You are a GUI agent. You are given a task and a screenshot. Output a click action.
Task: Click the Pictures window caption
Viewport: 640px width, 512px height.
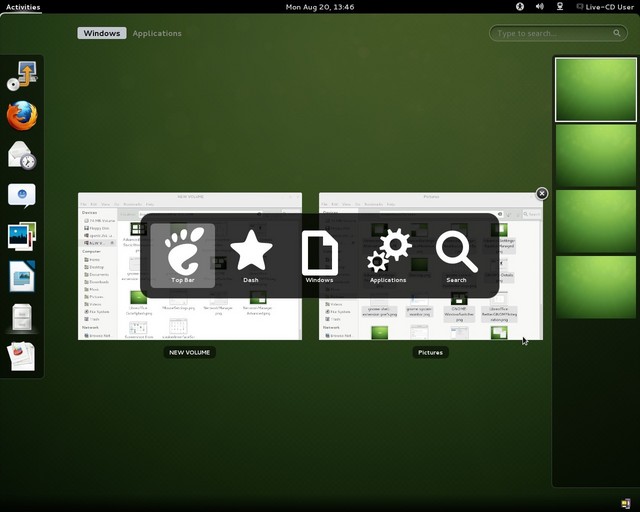430,352
